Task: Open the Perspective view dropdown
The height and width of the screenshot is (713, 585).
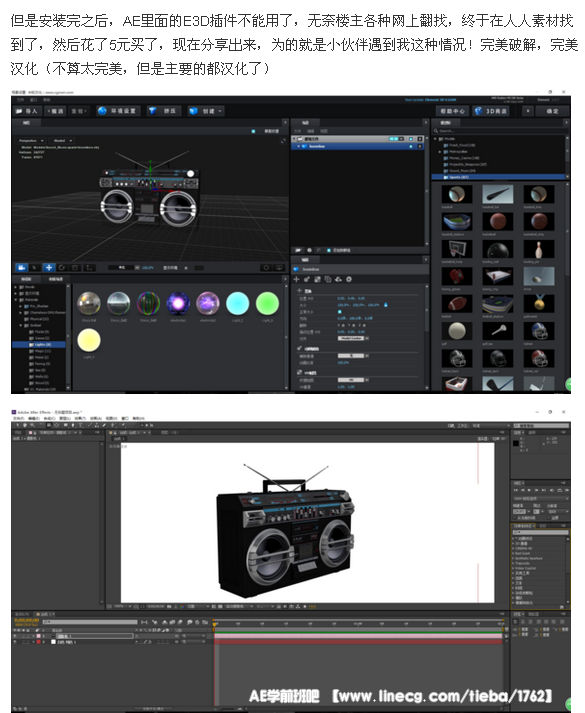Action: 31,141
